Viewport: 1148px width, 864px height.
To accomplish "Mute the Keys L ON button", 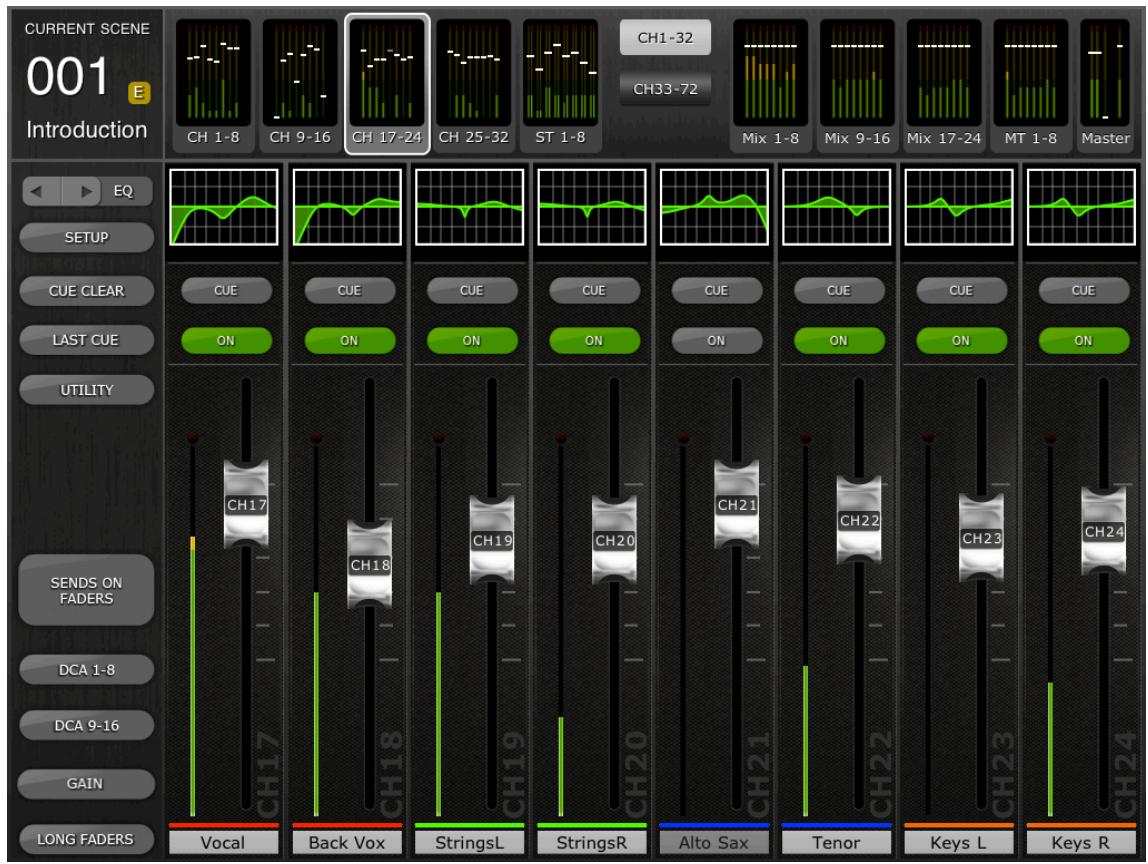I will [x=961, y=340].
